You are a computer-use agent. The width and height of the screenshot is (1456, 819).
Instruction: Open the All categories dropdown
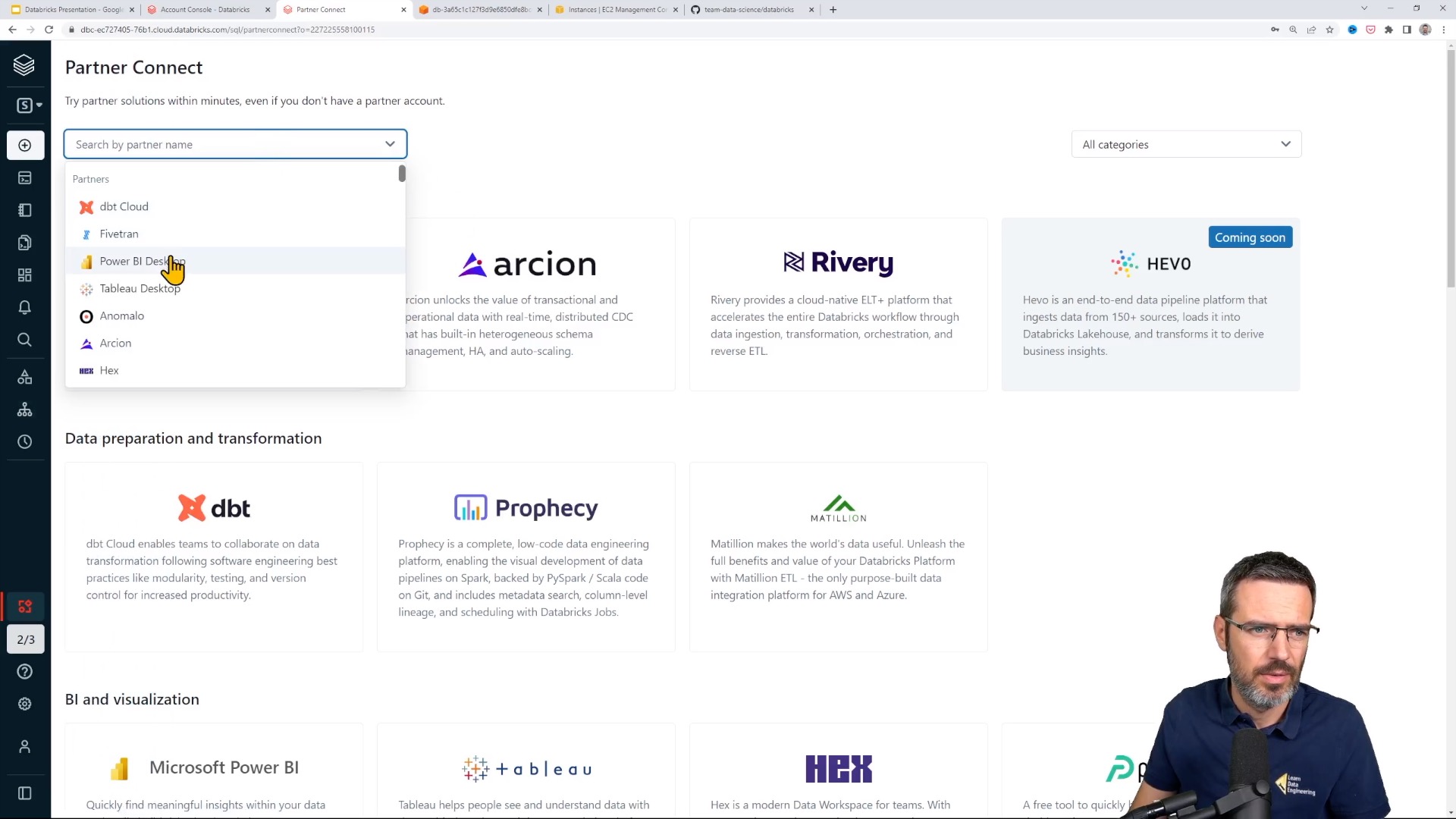(x=1186, y=144)
